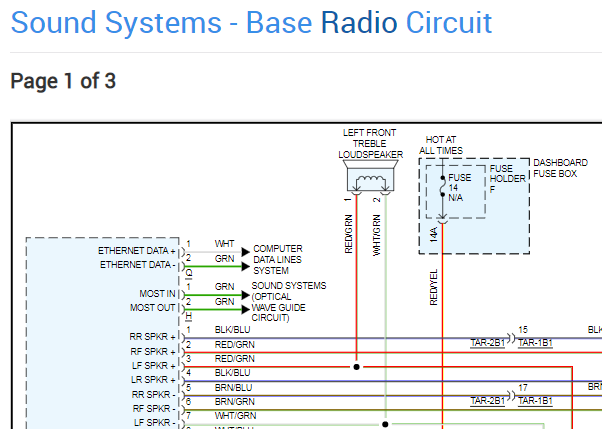Click the 'RR SPKR +' pin label
Image resolution: width=602 pixels, height=429 pixels.
(152, 337)
